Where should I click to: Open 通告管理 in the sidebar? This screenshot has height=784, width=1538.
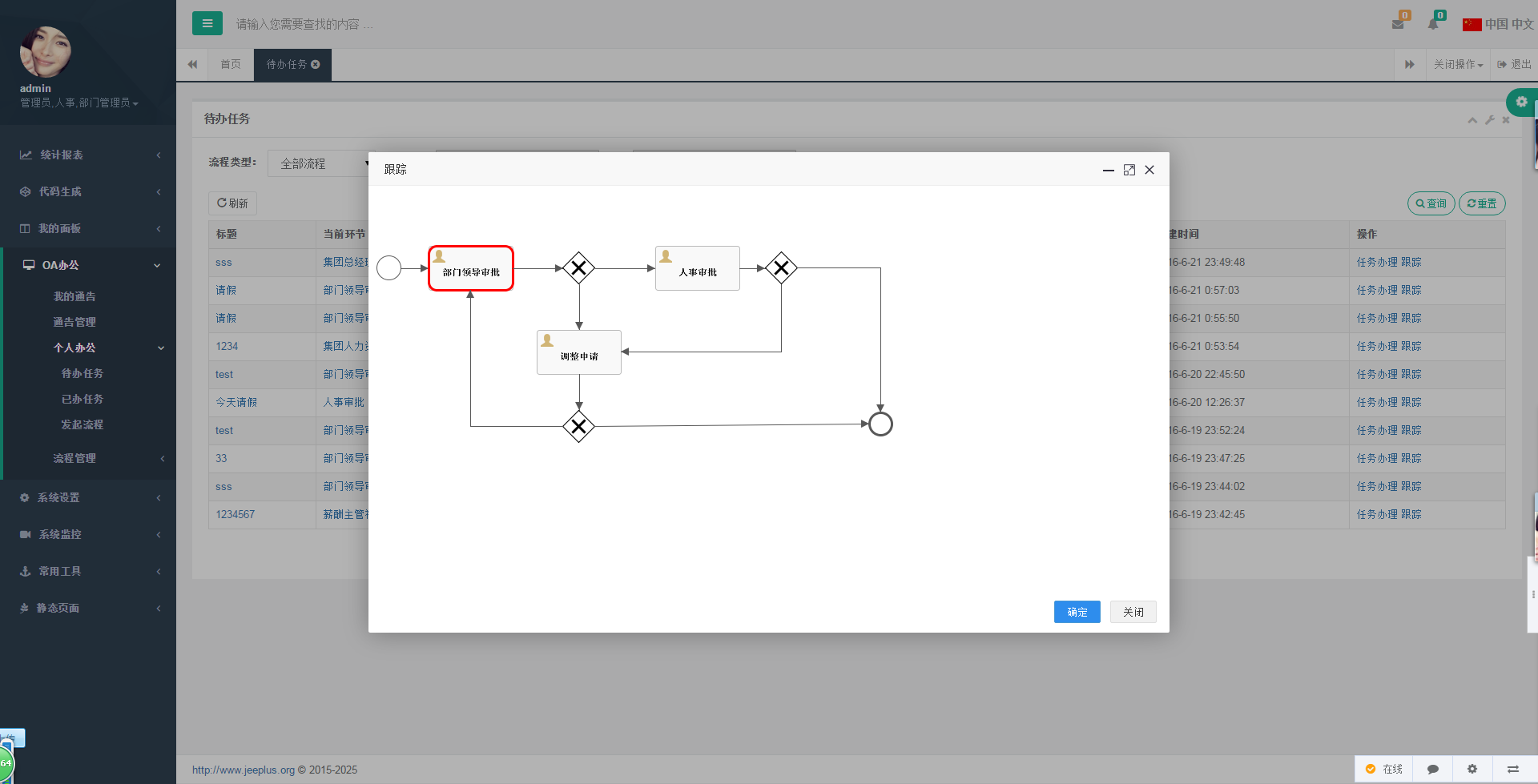[x=74, y=322]
